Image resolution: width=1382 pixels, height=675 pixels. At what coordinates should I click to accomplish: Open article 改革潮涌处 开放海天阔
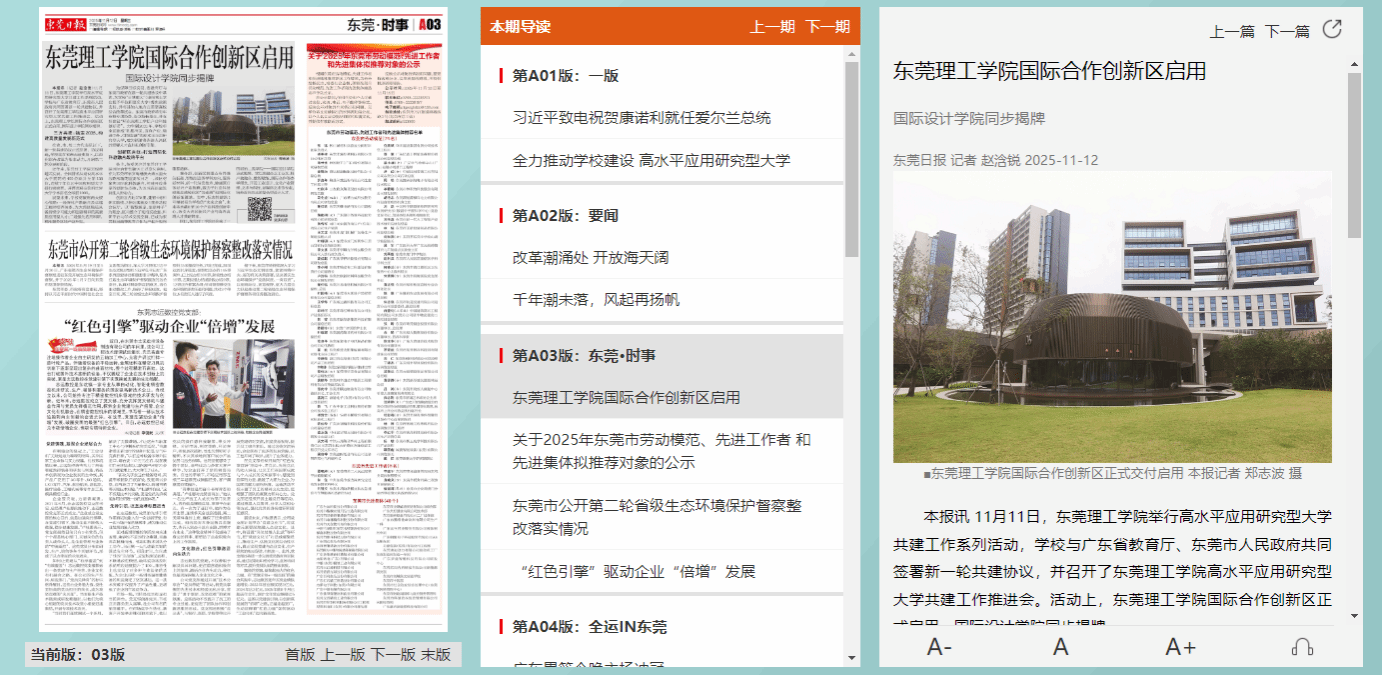click(x=590, y=257)
